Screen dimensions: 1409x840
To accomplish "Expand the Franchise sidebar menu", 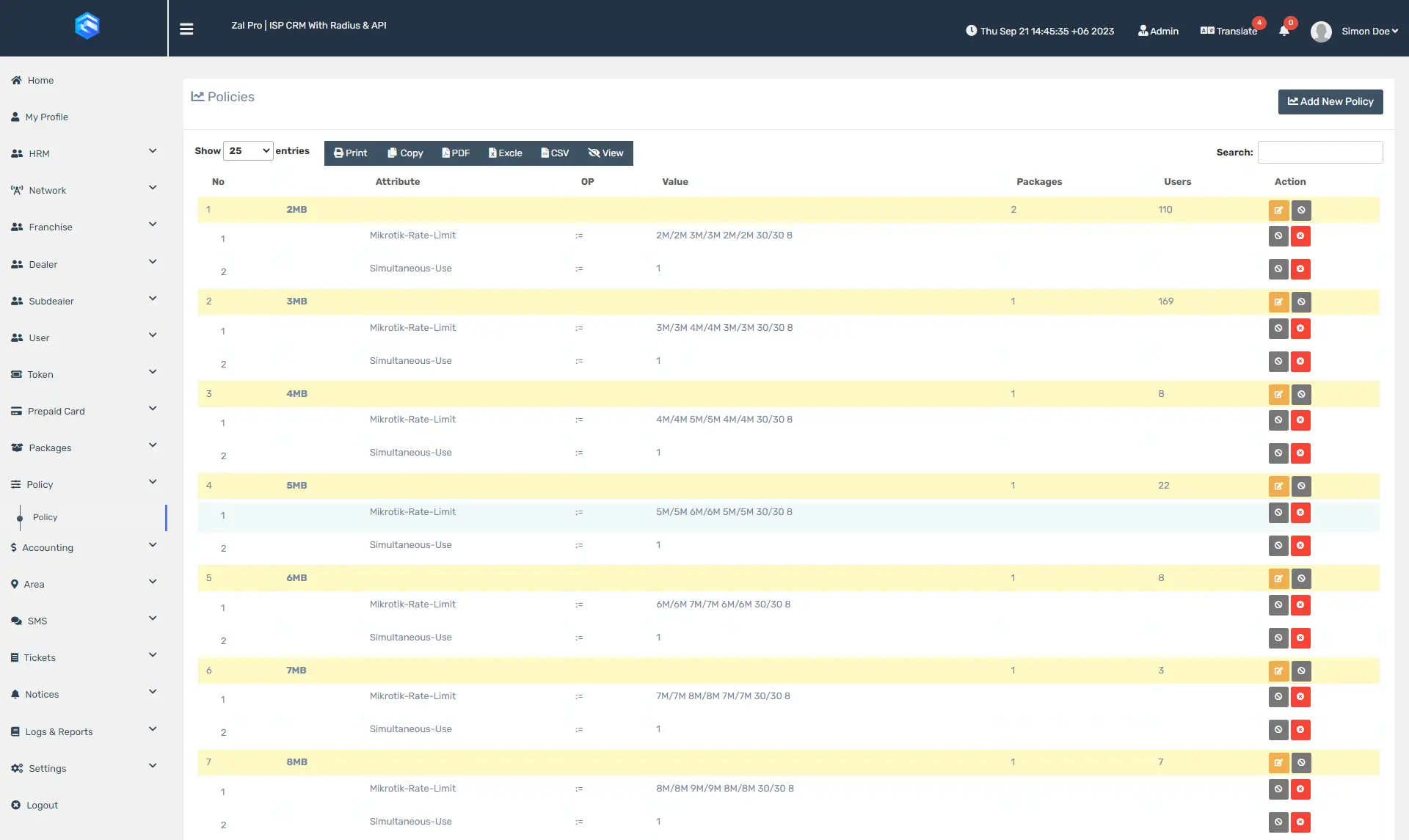I will pos(84,227).
